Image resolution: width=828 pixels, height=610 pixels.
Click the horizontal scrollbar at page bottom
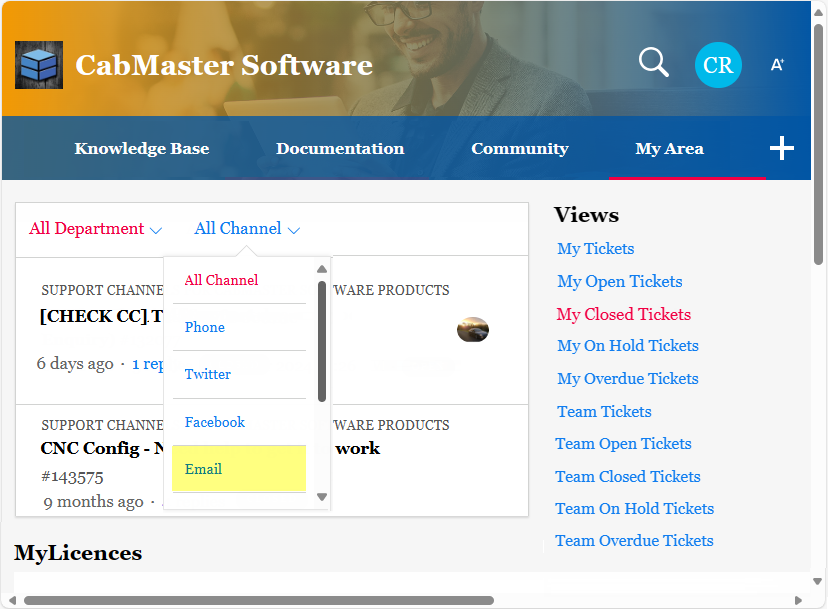tap(259, 601)
